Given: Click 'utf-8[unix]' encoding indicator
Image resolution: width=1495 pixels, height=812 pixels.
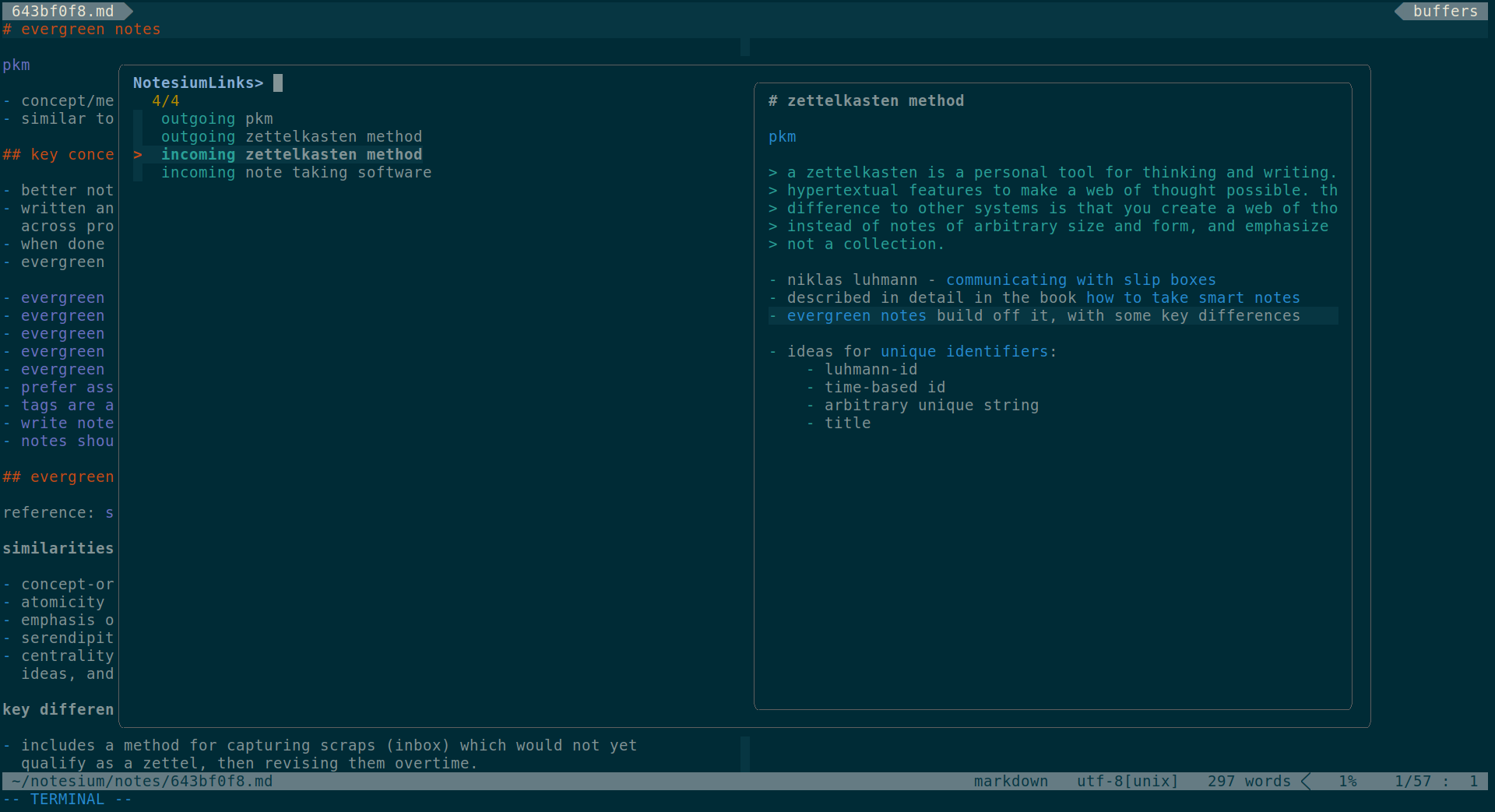Looking at the screenshot, I should (x=1127, y=781).
